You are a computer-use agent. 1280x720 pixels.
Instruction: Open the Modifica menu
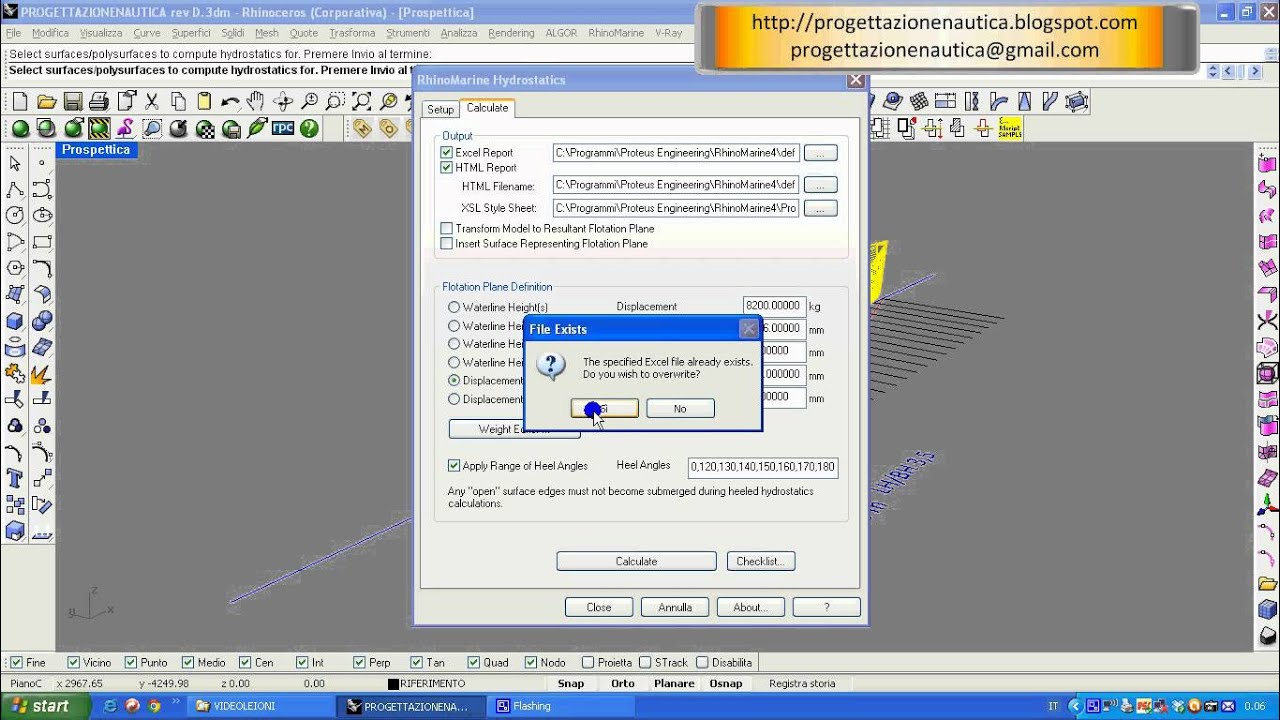(50, 33)
